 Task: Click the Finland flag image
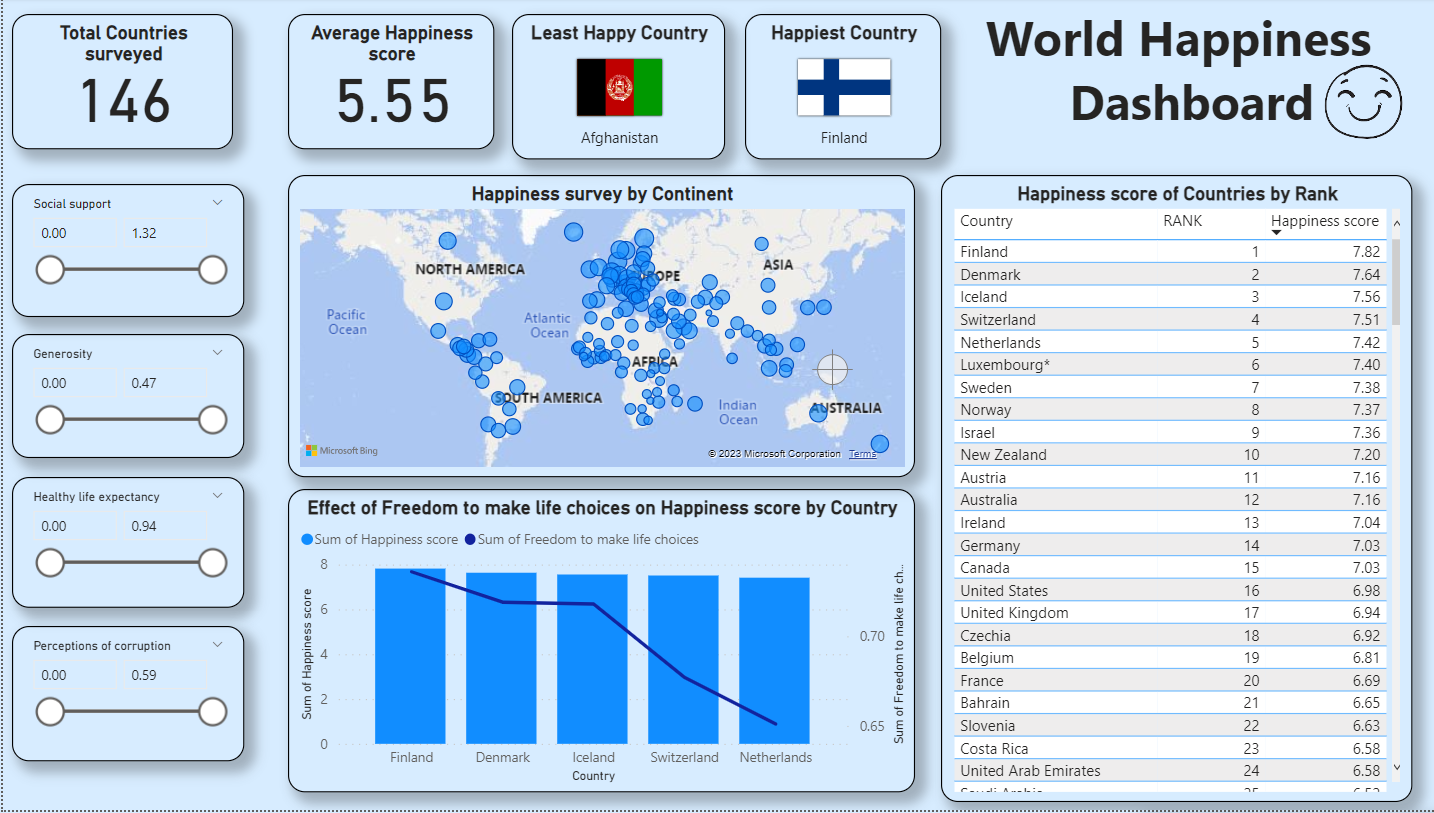click(x=843, y=87)
